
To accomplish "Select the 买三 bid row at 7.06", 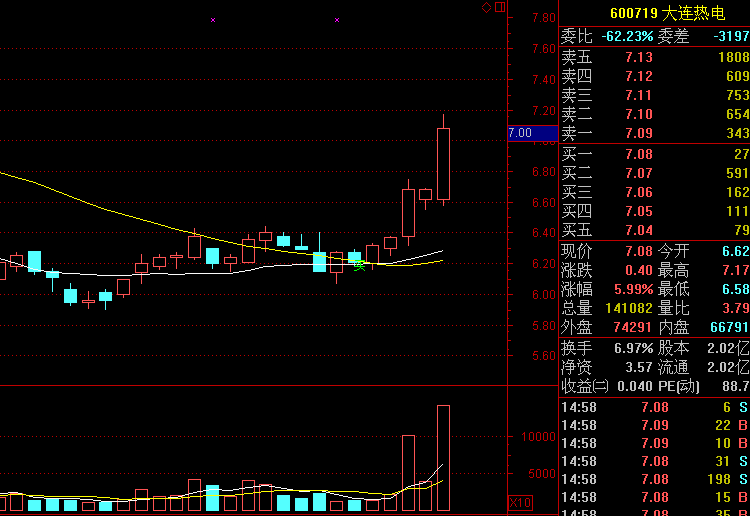I will pyautogui.click(x=654, y=192).
